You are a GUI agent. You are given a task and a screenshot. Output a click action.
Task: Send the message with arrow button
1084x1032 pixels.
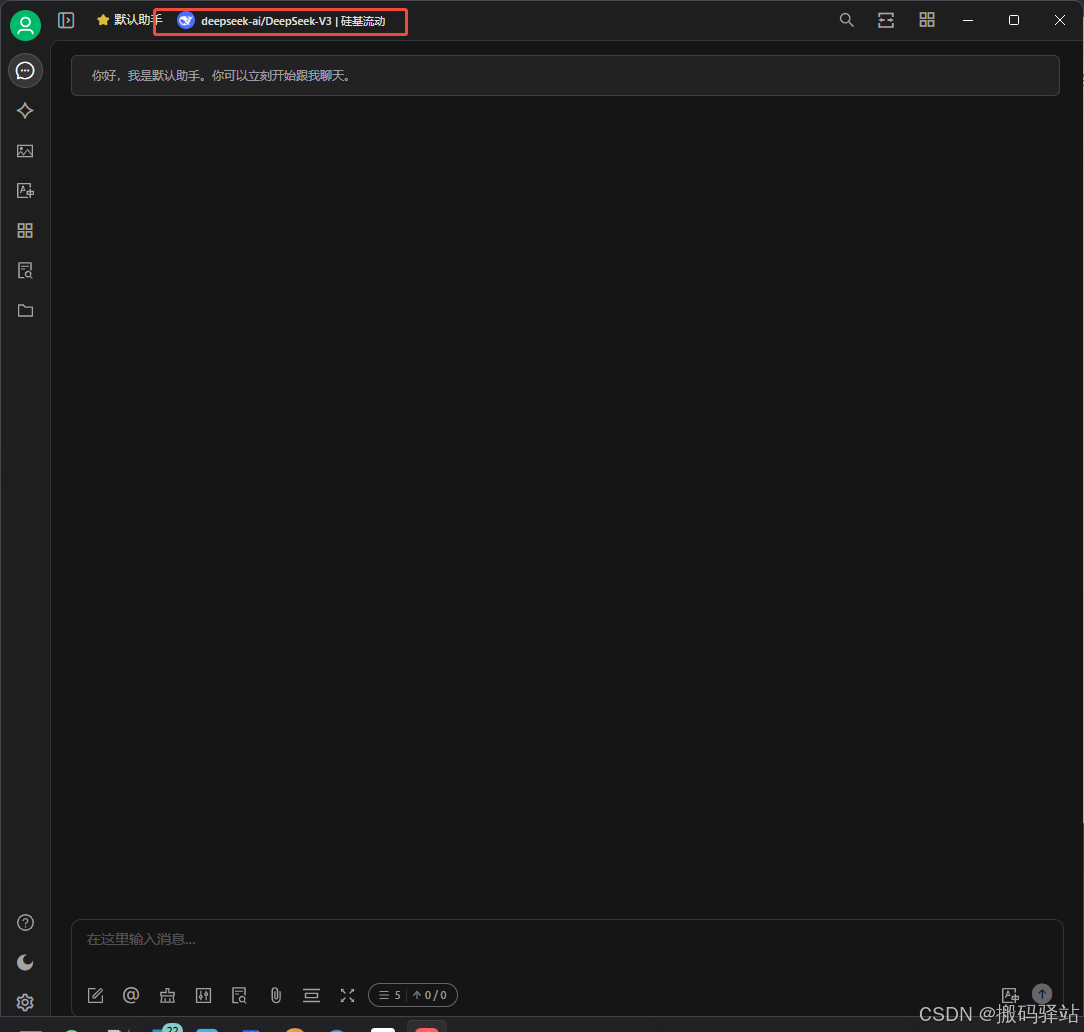pyautogui.click(x=1042, y=994)
